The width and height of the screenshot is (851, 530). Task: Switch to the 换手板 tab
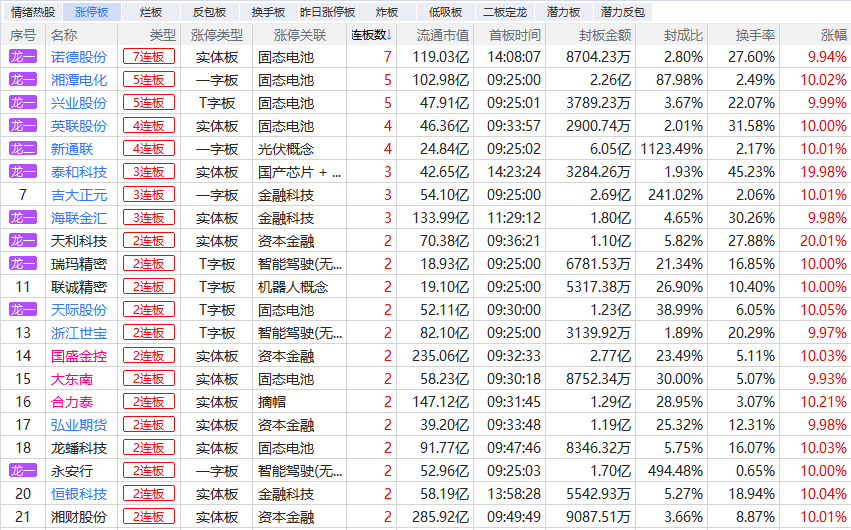coord(269,12)
